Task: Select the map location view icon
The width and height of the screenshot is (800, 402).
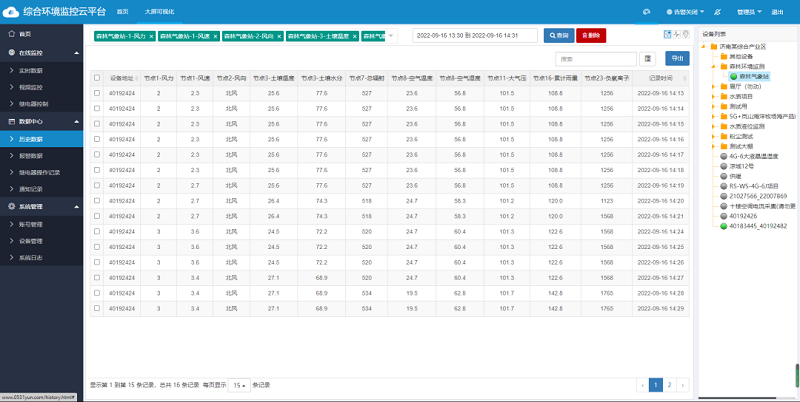Action: (x=686, y=34)
